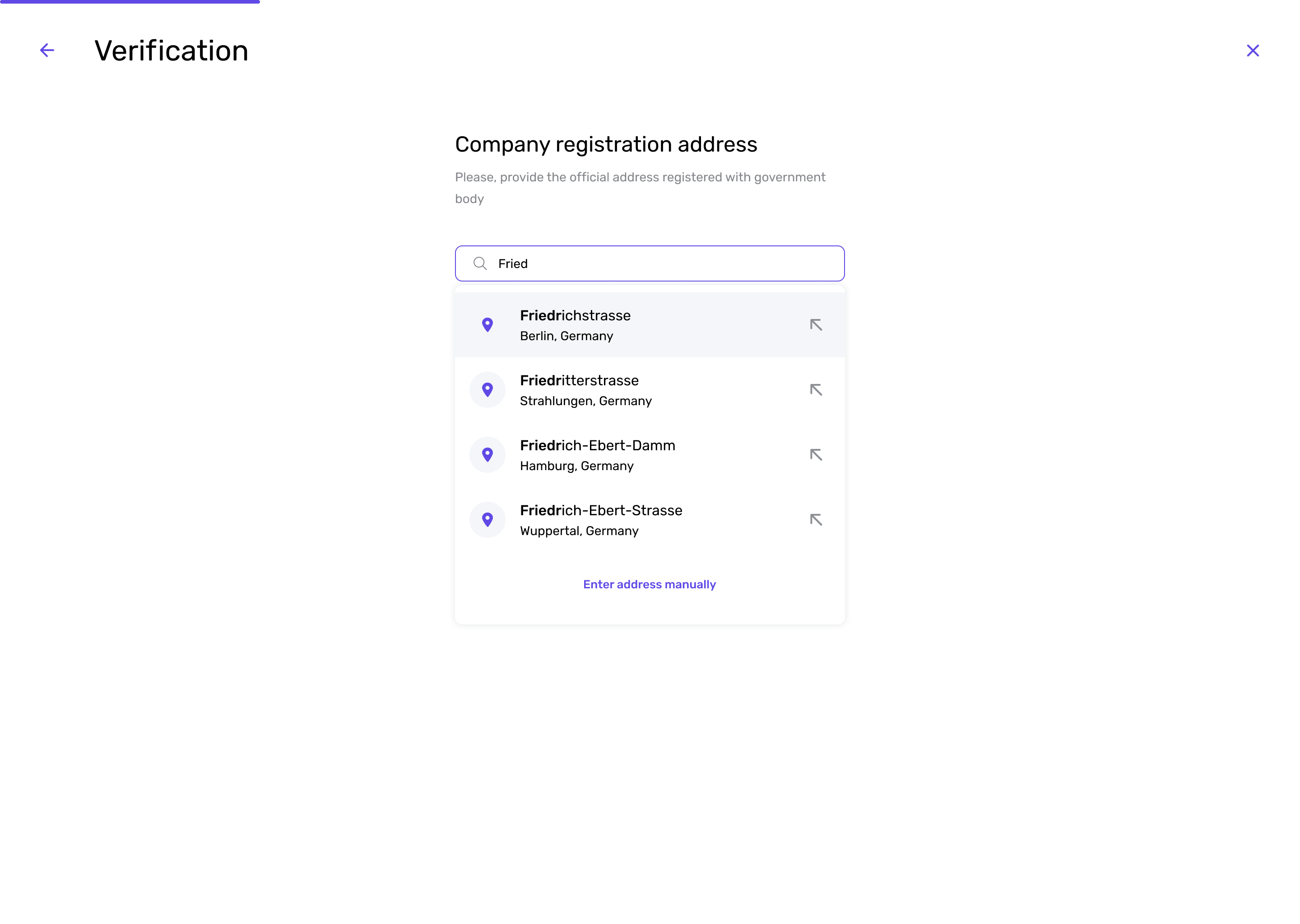Focus the address search field containing "Fried"
This screenshot has width=1300, height=924.
tap(650, 263)
